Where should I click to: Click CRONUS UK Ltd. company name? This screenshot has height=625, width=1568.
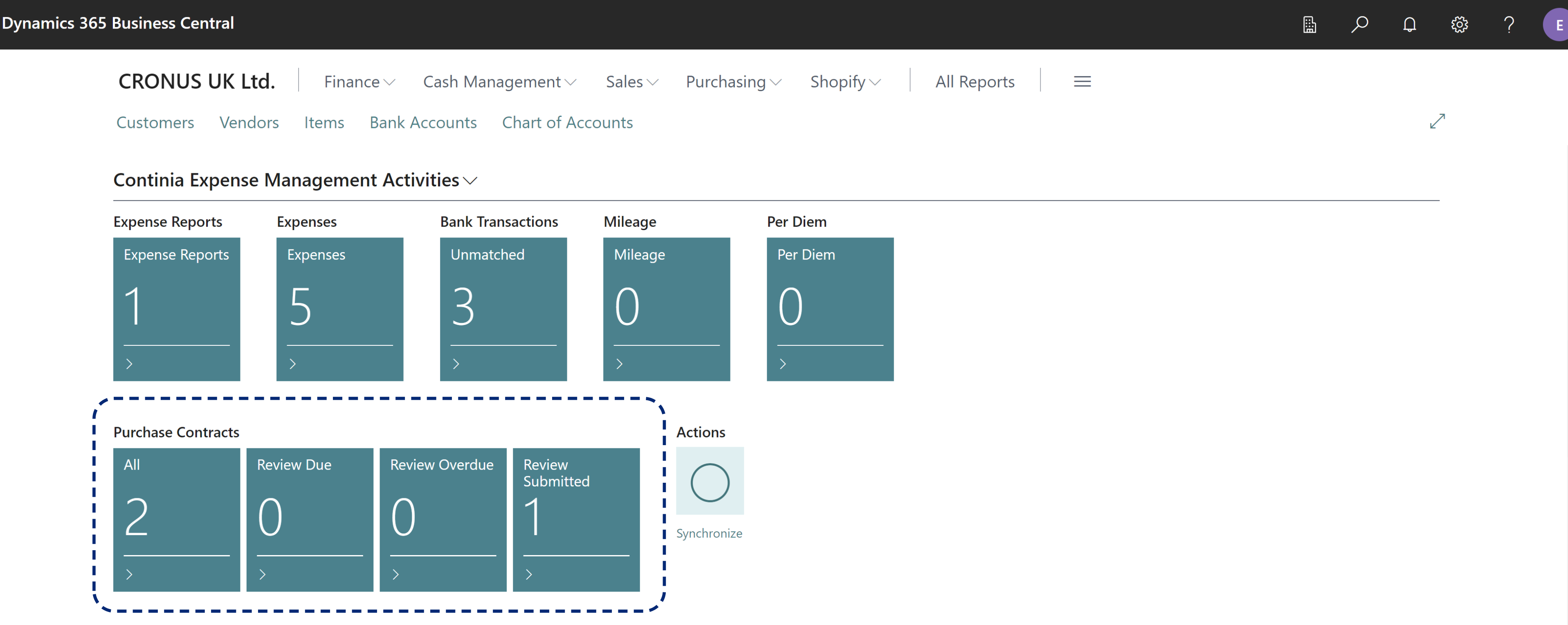pos(197,81)
